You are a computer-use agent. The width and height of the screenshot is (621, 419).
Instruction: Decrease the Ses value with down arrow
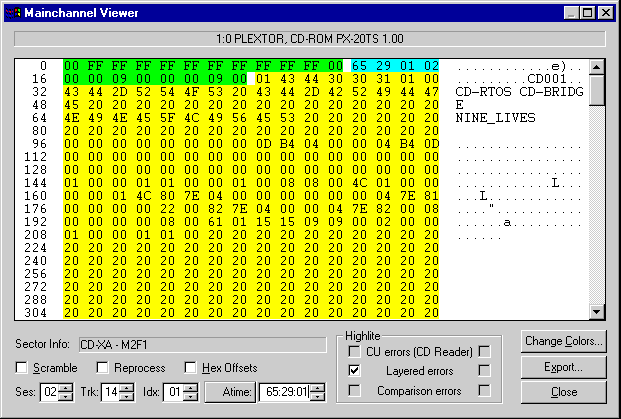pos(65,396)
